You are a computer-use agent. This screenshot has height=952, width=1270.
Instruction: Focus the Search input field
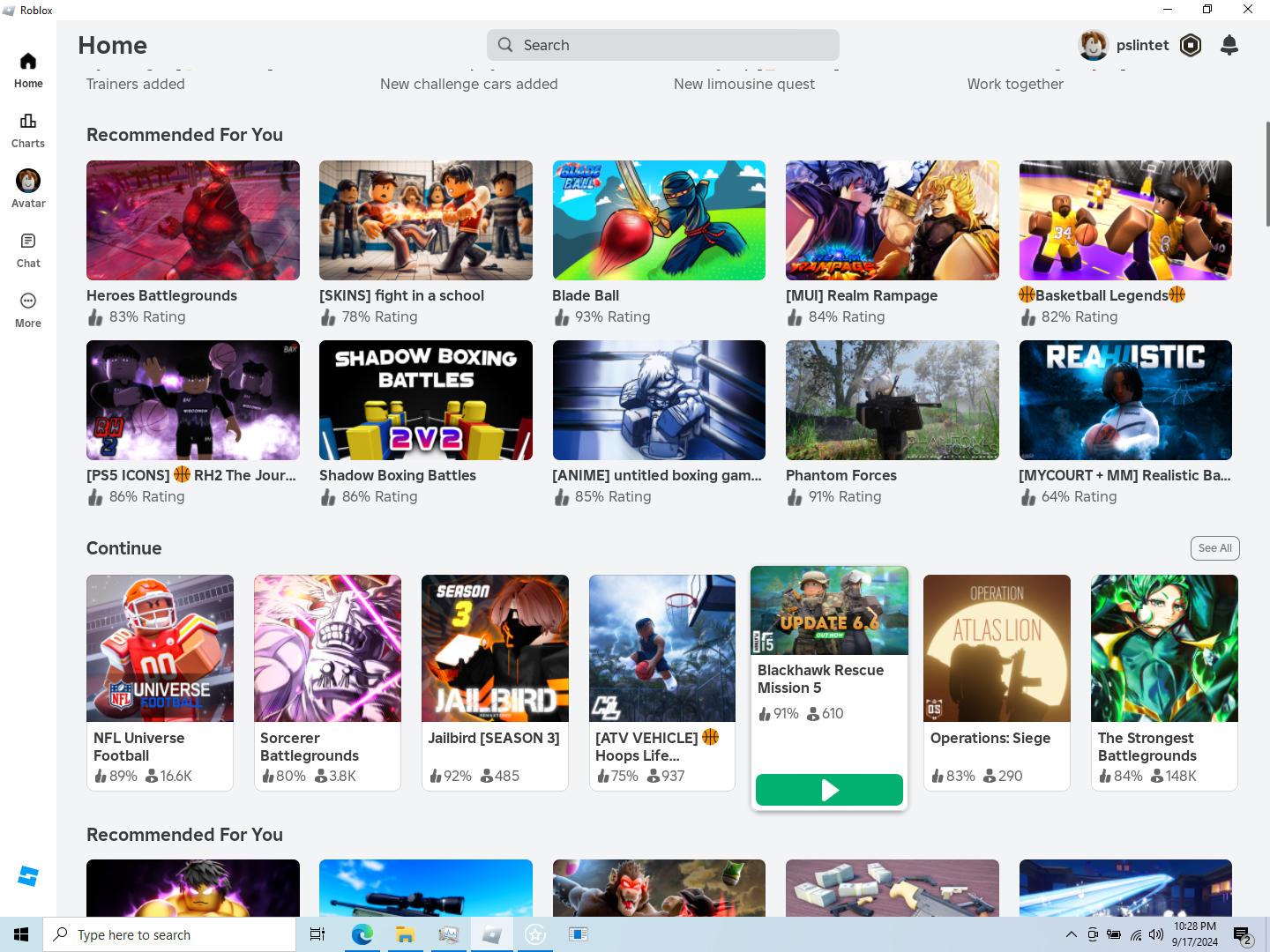point(663,45)
